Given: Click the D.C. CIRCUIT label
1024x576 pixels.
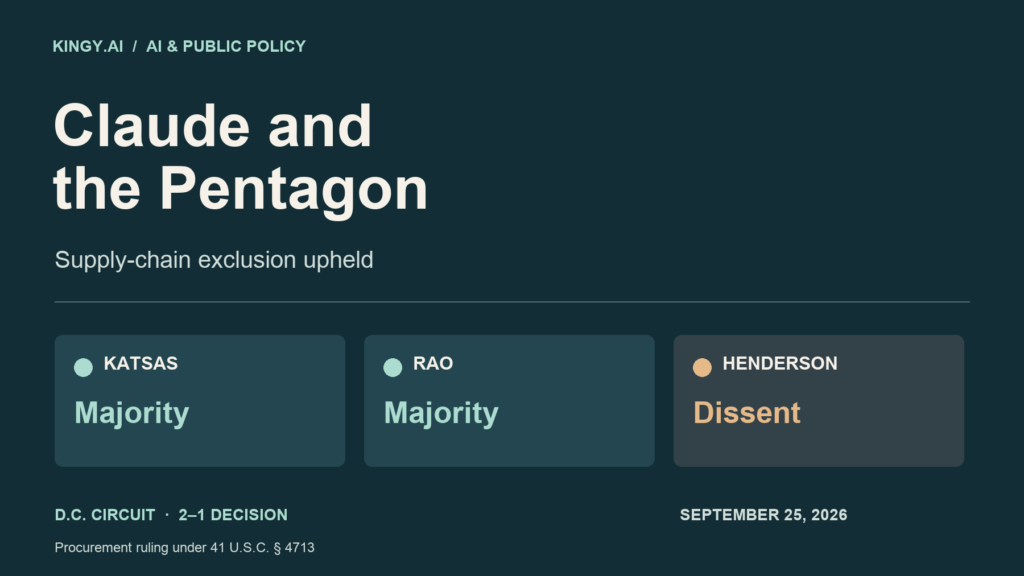Looking at the screenshot, I should click(105, 515).
